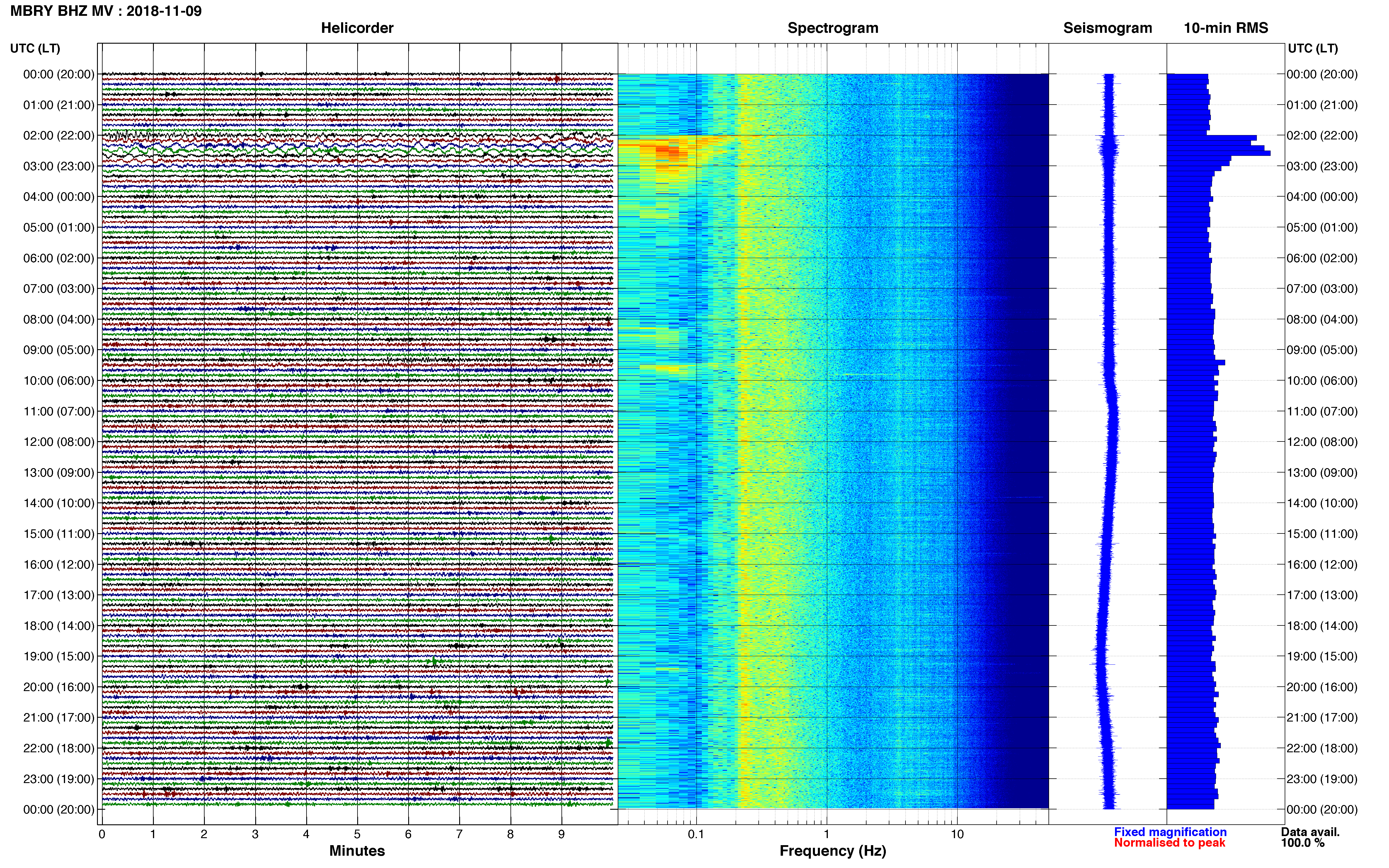
Task: Click the 03:00 (23:00) label beside the helicorder
Action: tap(59, 166)
